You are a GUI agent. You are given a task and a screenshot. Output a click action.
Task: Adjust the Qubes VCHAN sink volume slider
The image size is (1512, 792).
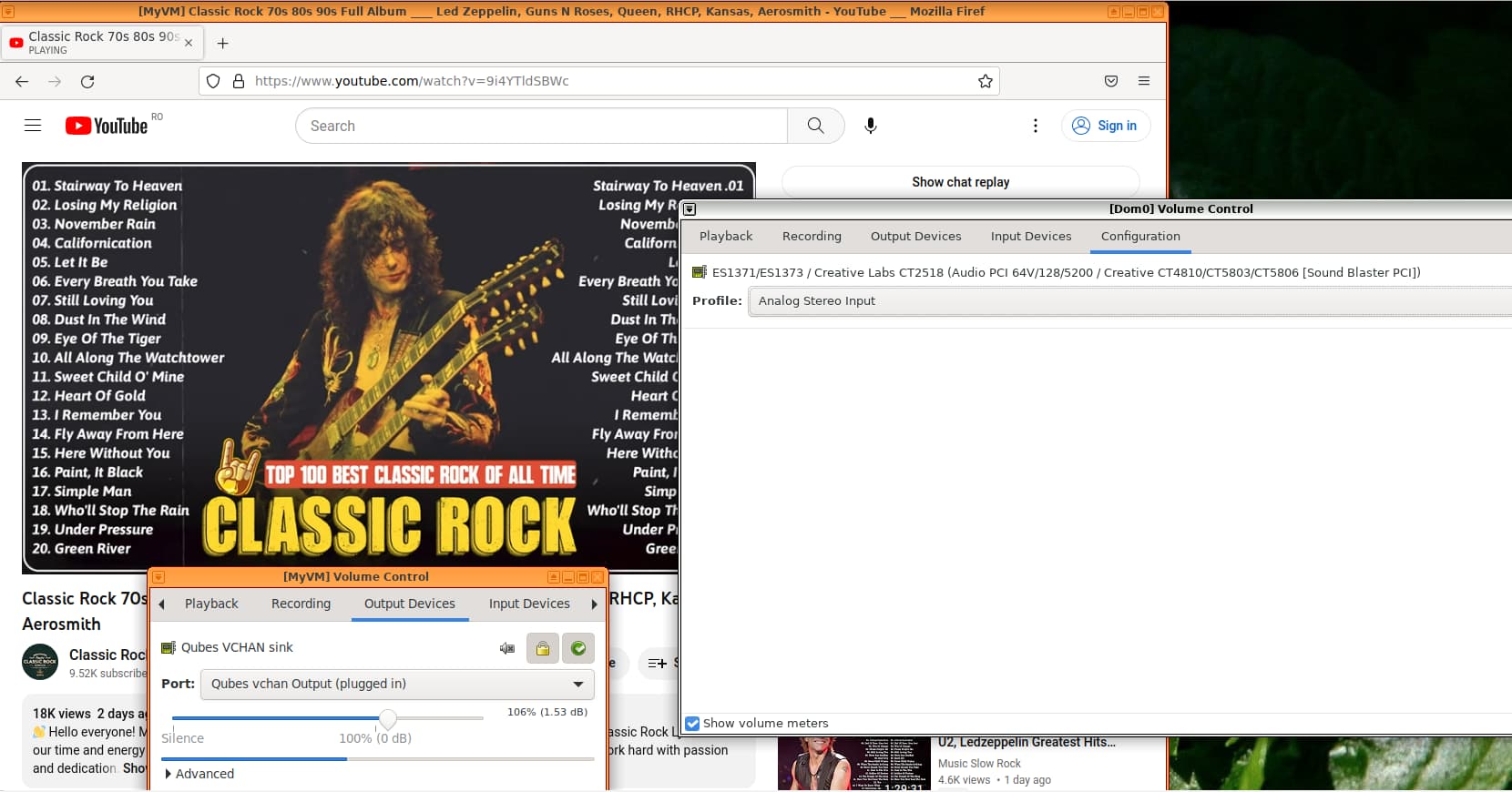[x=388, y=718]
